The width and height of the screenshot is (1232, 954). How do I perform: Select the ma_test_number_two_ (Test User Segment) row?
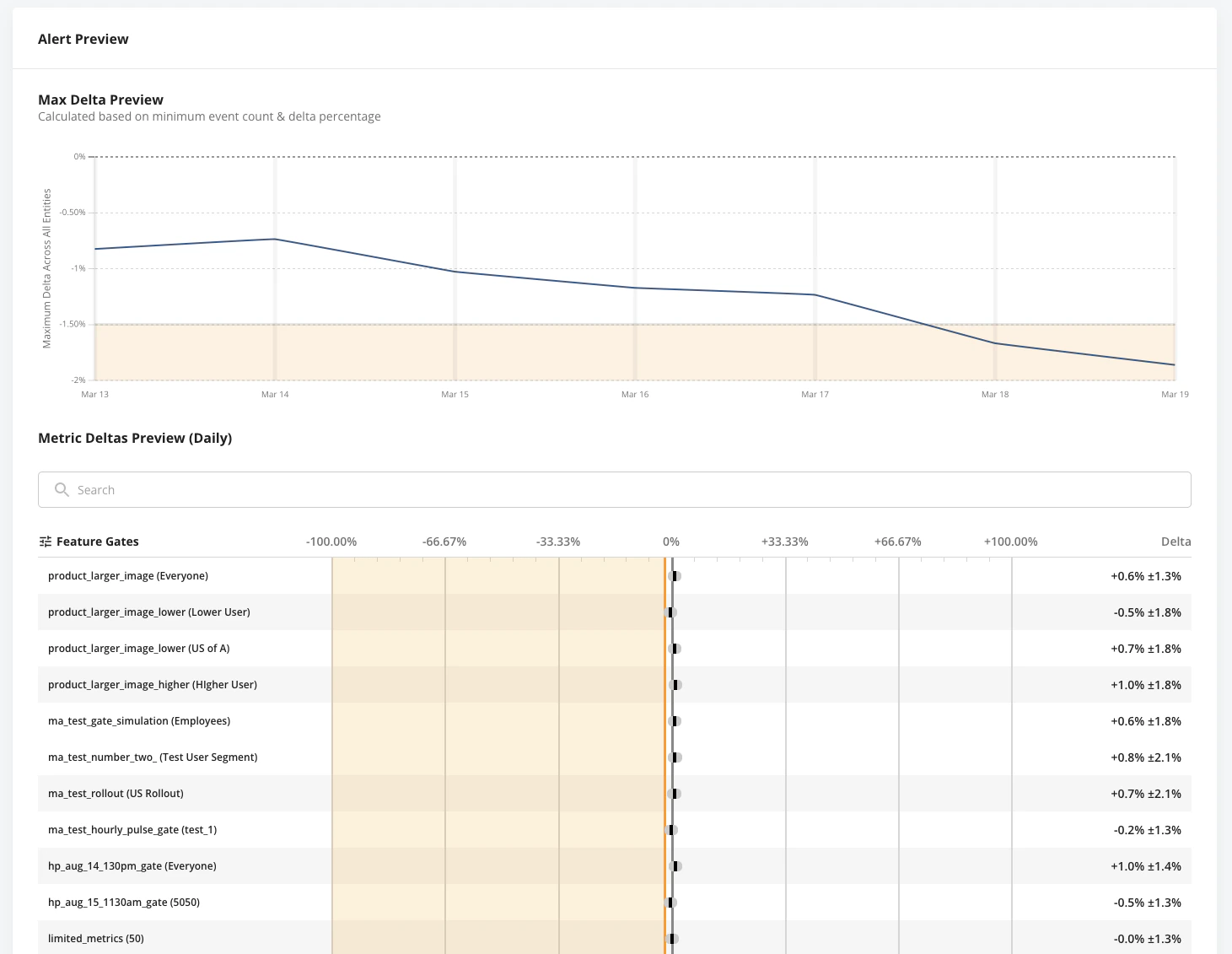click(x=153, y=757)
